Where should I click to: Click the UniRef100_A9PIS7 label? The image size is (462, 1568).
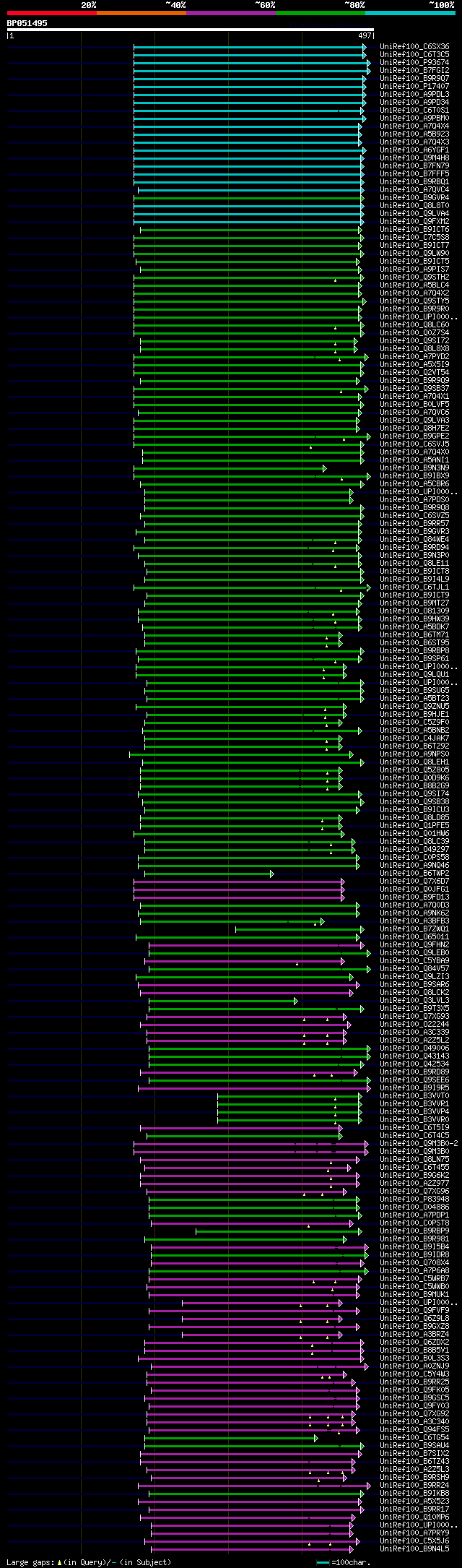tap(414, 270)
